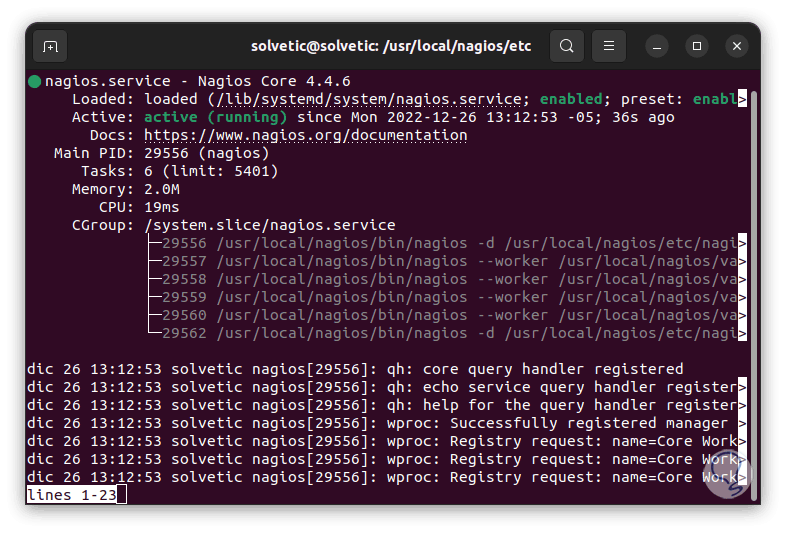This screenshot has width=786, height=533.
Task: Click the CGroup path /system.slice/nagios.service
Action: (270, 226)
